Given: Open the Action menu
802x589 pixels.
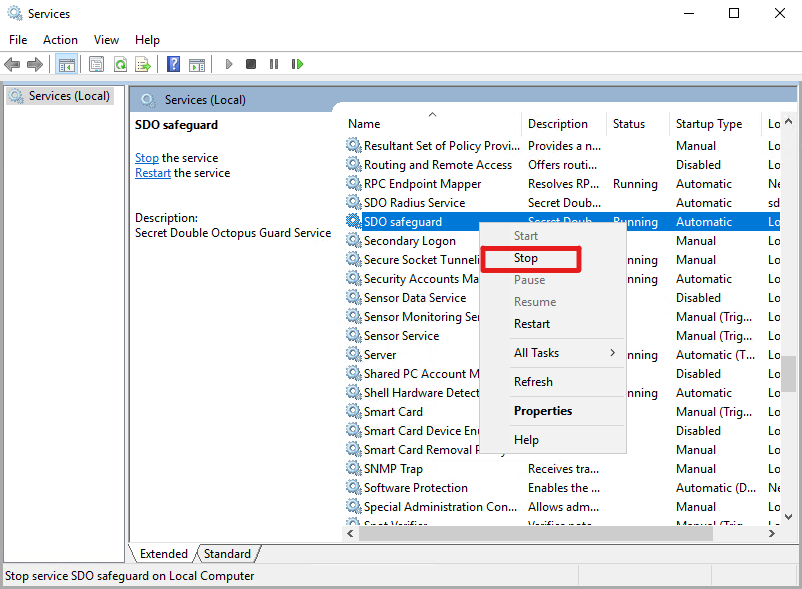Looking at the screenshot, I should [60, 40].
